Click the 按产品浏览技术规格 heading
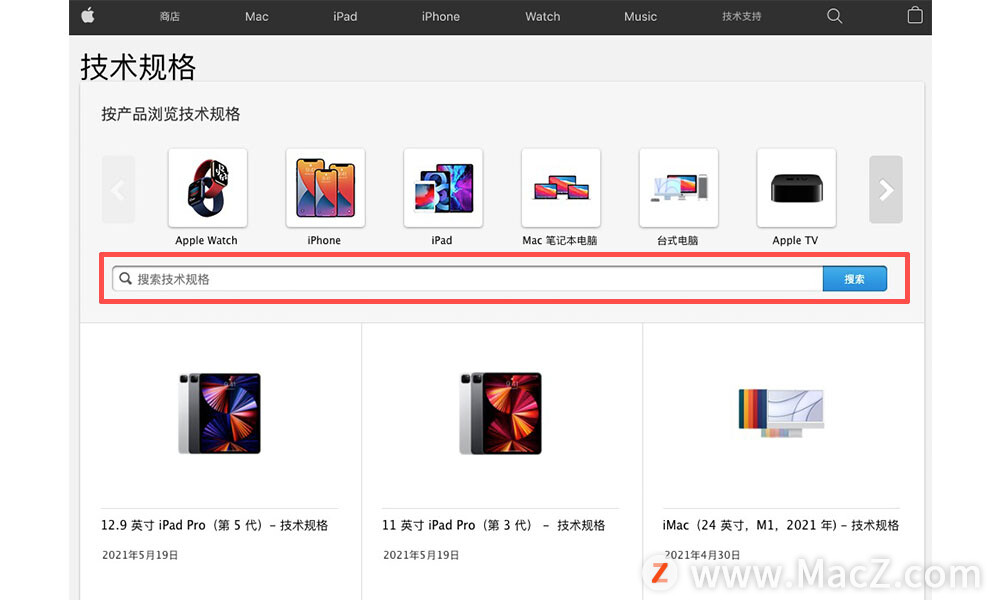 (171, 114)
